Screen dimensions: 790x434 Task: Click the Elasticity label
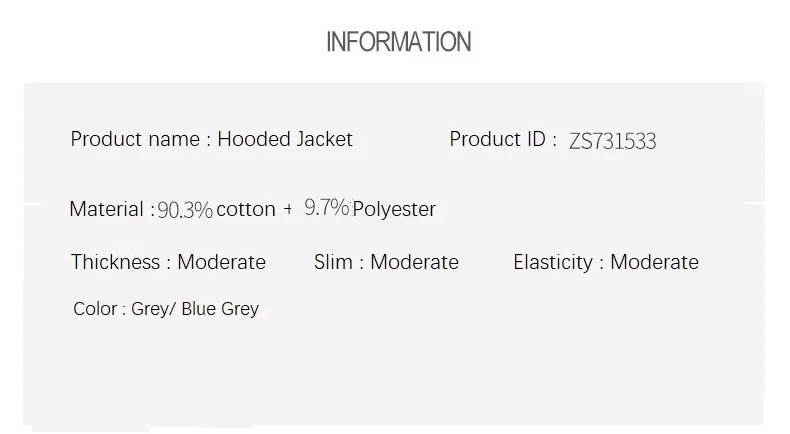553,262
